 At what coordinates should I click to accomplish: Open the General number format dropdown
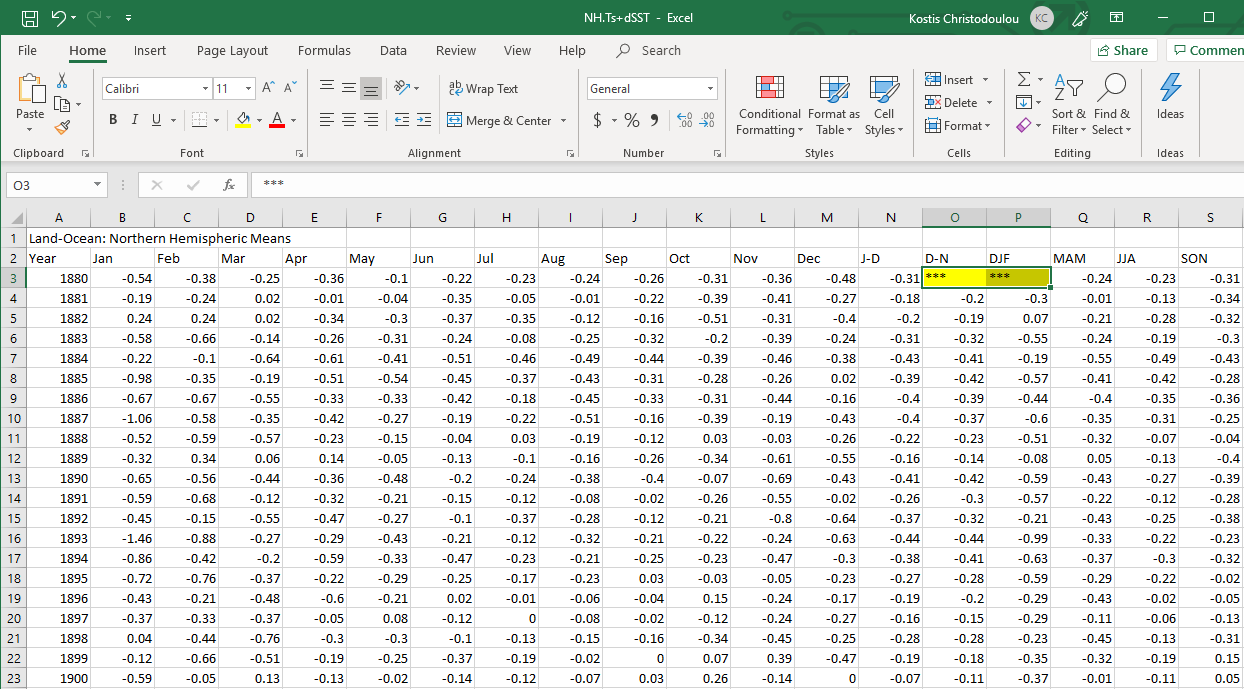(x=711, y=89)
